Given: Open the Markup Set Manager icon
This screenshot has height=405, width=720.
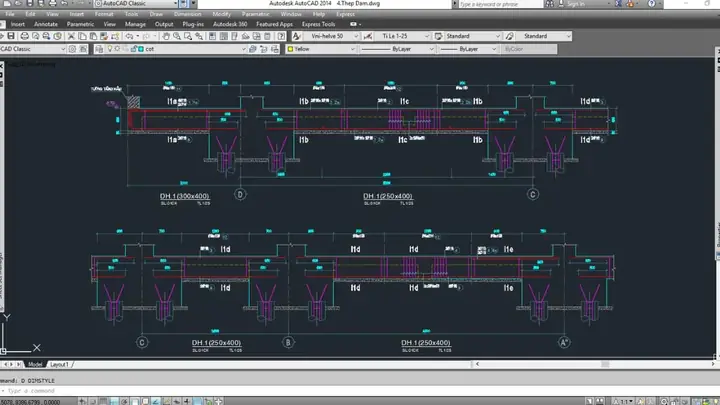Looking at the screenshot, I should coord(257,36).
